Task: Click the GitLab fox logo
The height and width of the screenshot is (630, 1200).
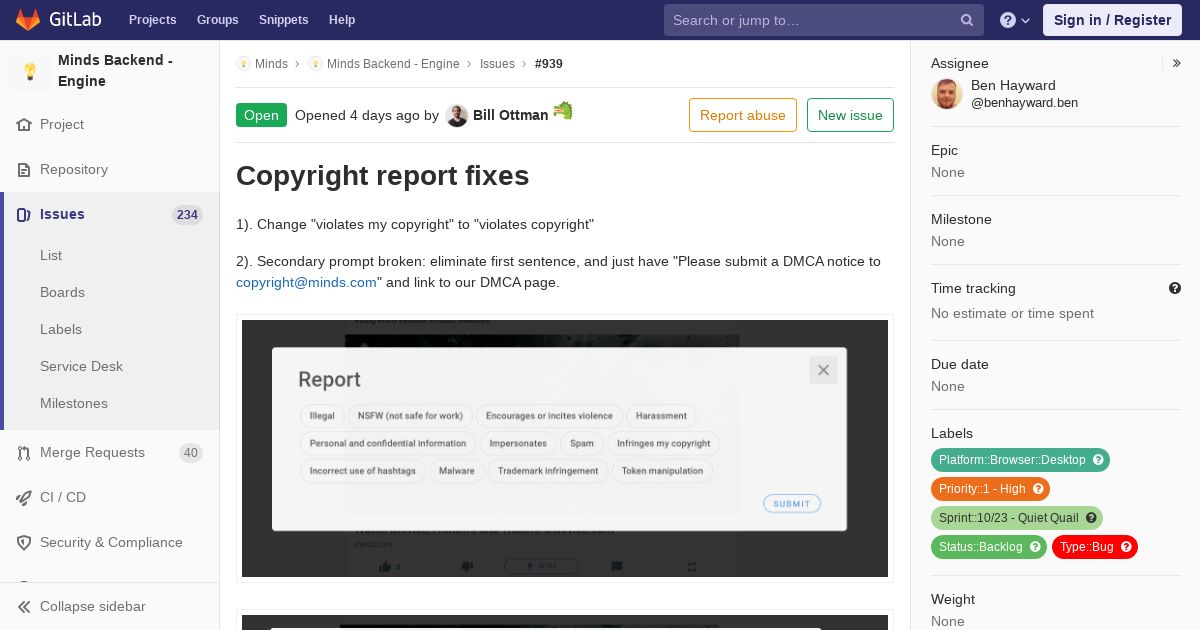Action: pyautogui.click(x=28, y=19)
